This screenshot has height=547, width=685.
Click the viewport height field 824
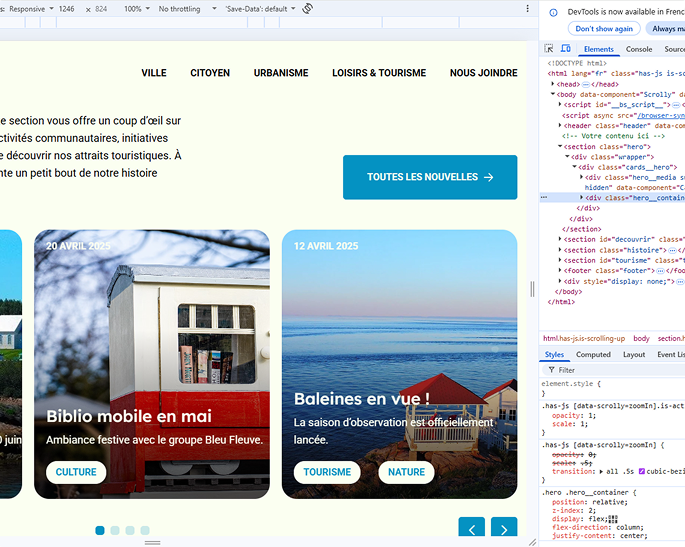[x=101, y=9]
